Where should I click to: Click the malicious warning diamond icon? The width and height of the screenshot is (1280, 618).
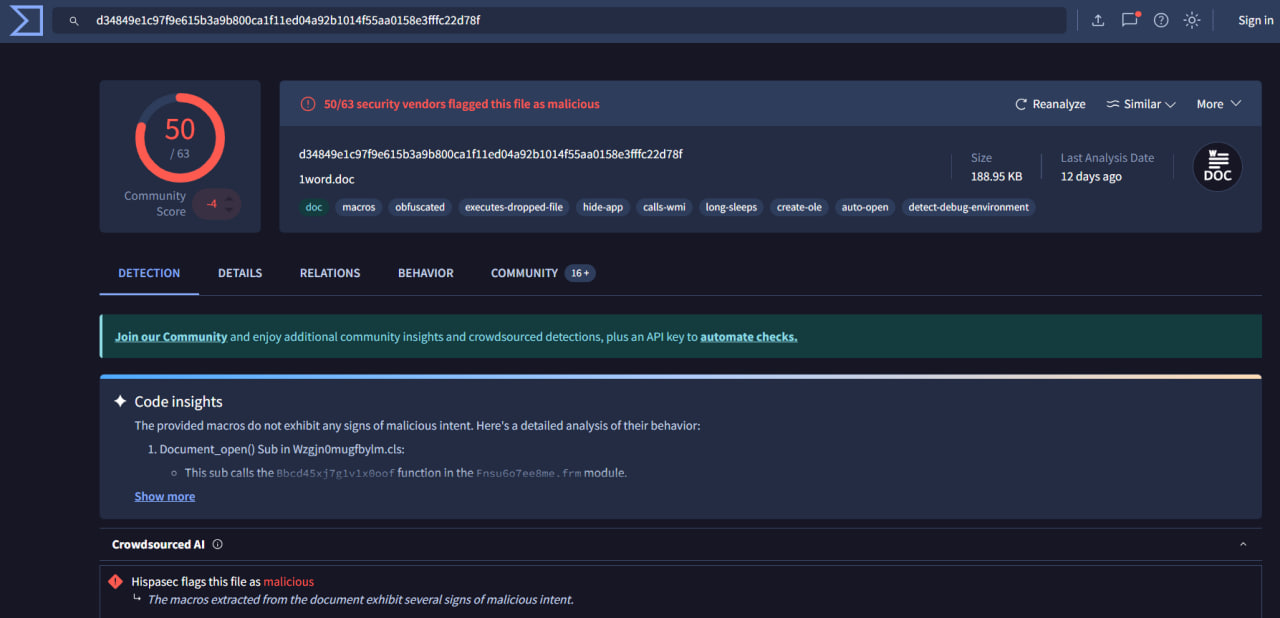click(x=115, y=581)
